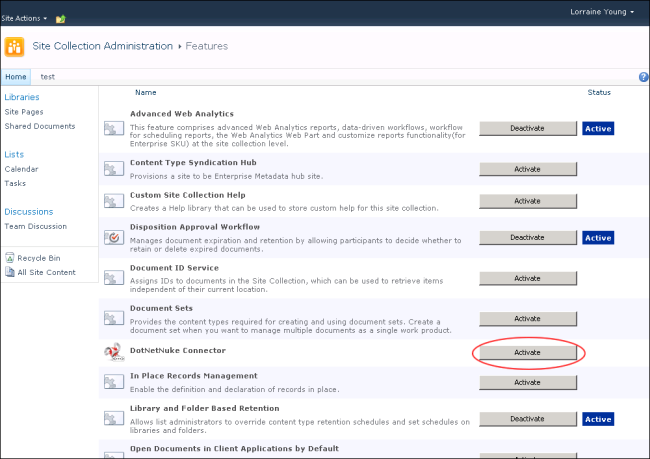Open the Calendar list
This screenshot has height=459, width=650.
pyautogui.click(x=21, y=169)
